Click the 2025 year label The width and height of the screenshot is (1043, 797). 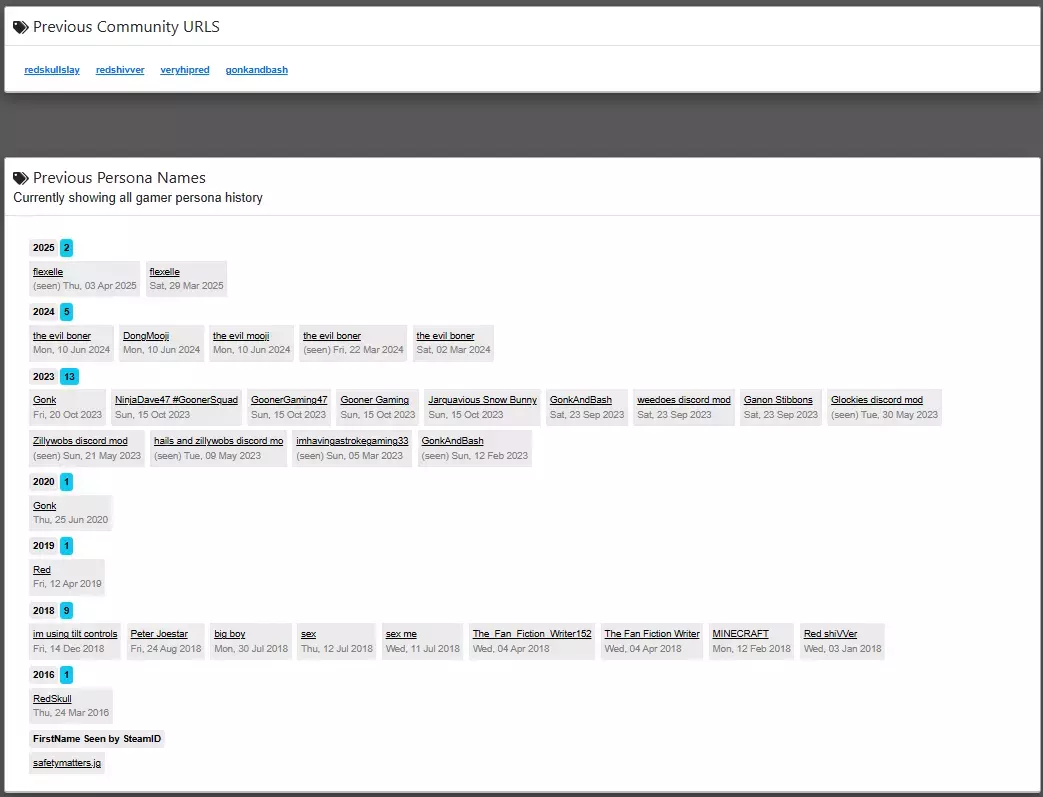44,248
